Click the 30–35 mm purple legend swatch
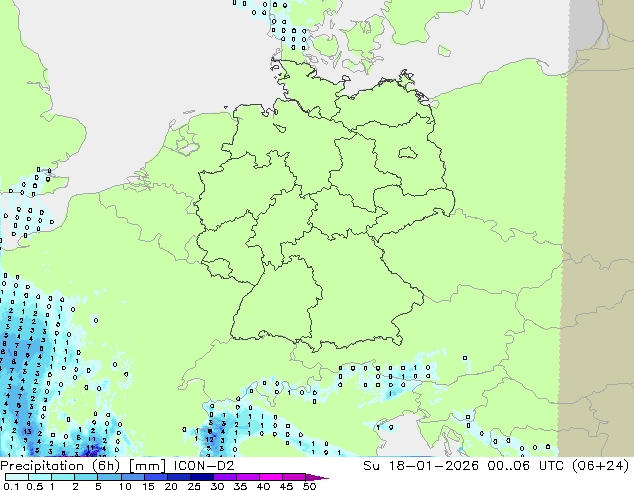634x490 pixels. pyautogui.click(x=225, y=477)
